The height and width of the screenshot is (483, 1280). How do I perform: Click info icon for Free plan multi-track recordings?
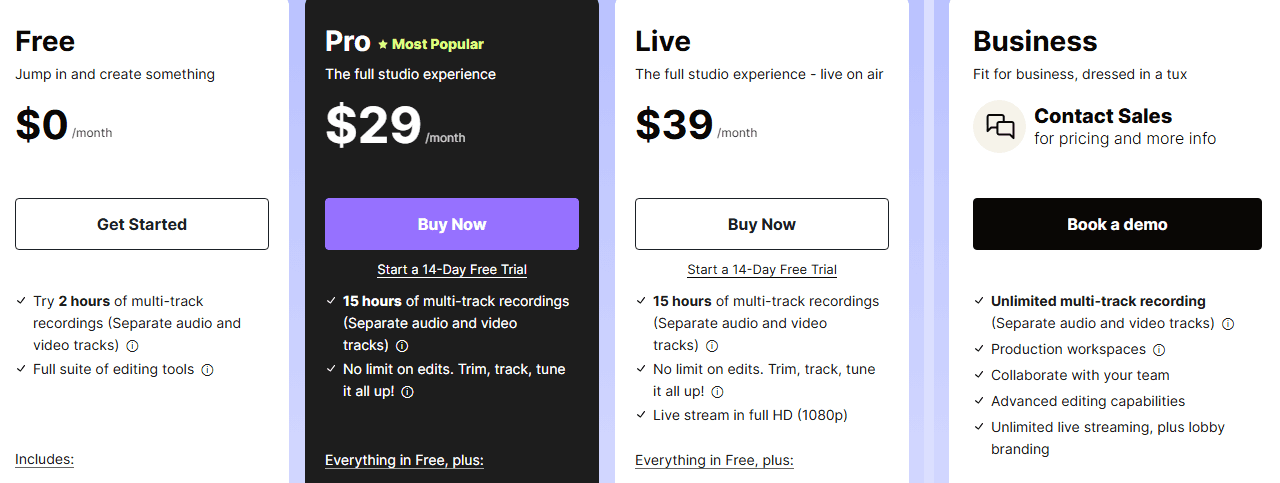click(133, 346)
